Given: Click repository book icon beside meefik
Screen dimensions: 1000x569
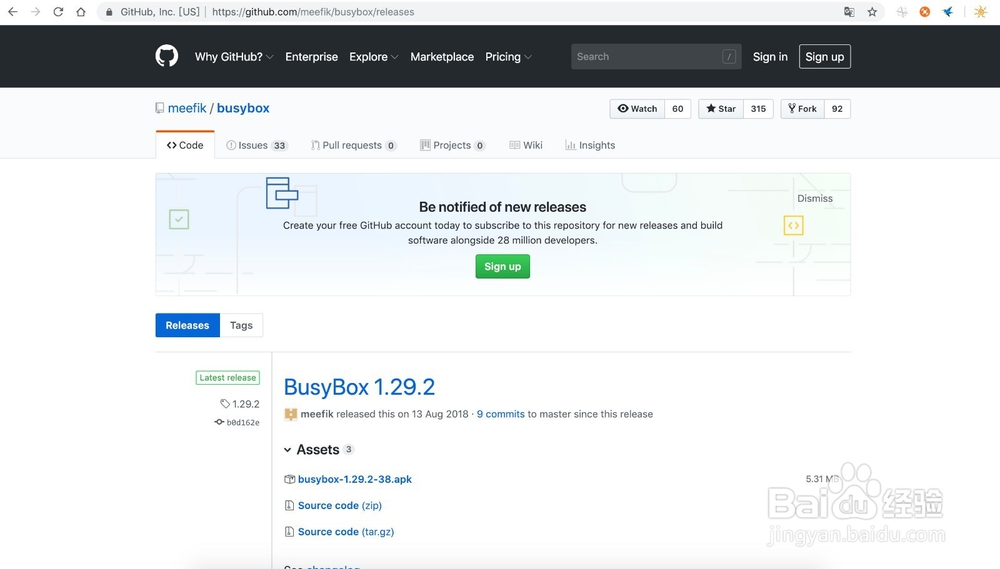Looking at the screenshot, I should pos(159,108).
